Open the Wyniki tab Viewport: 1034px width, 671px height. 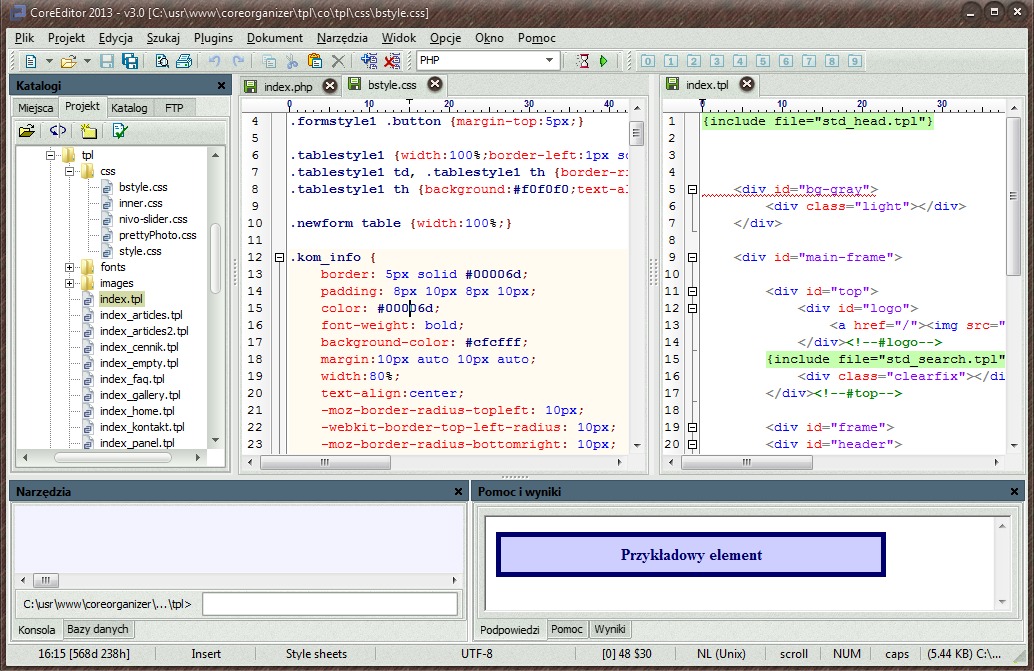click(609, 629)
